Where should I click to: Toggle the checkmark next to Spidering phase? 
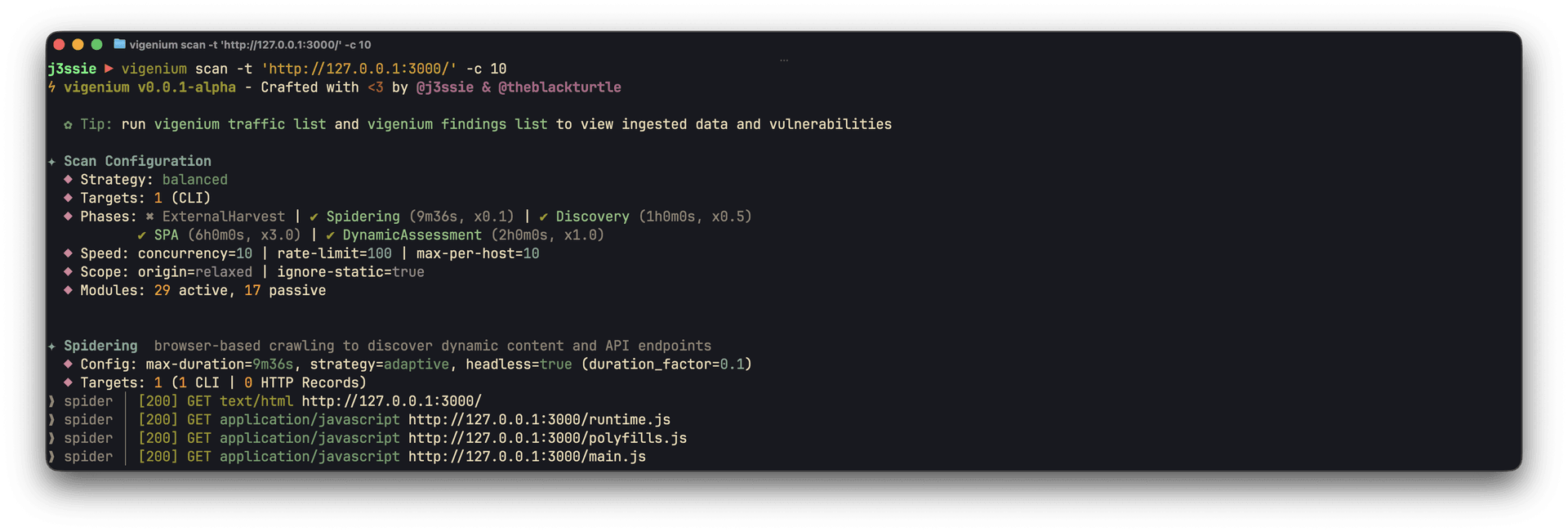tap(313, 216)
